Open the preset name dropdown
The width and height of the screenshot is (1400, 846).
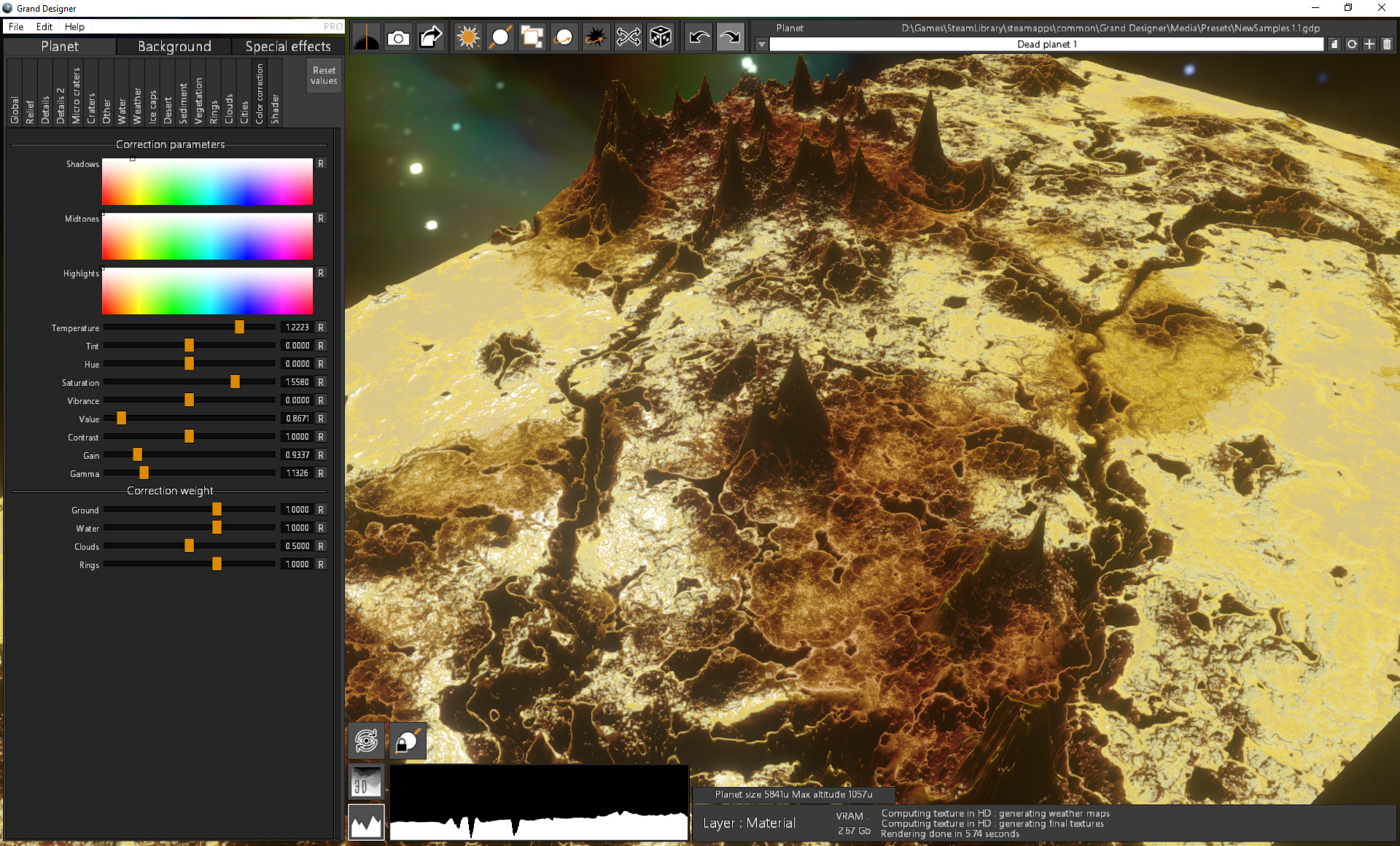pos(761,44)
